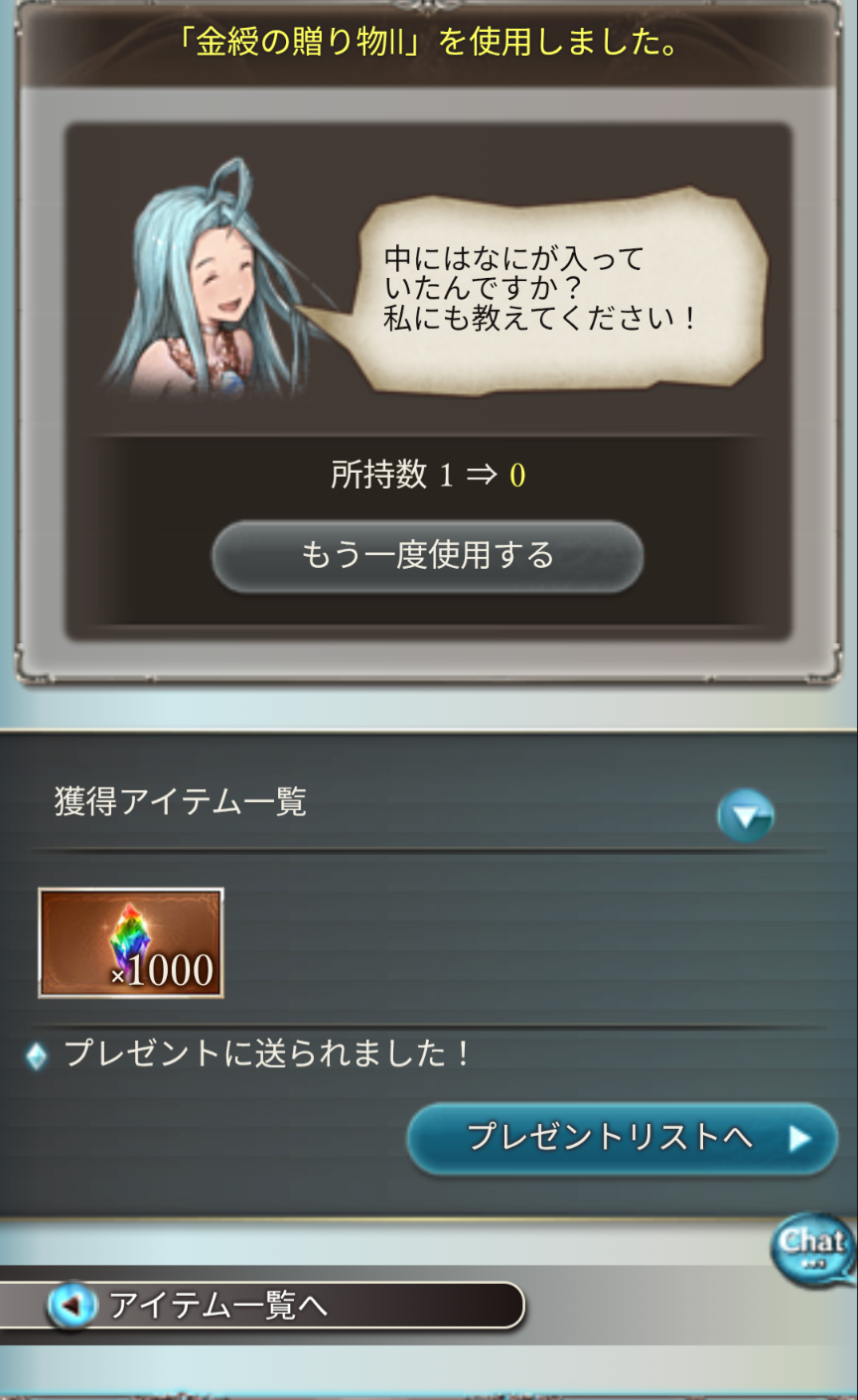Click the 獲得アイテム一覧 section header

pyautogui.click(x=181, y=801)
